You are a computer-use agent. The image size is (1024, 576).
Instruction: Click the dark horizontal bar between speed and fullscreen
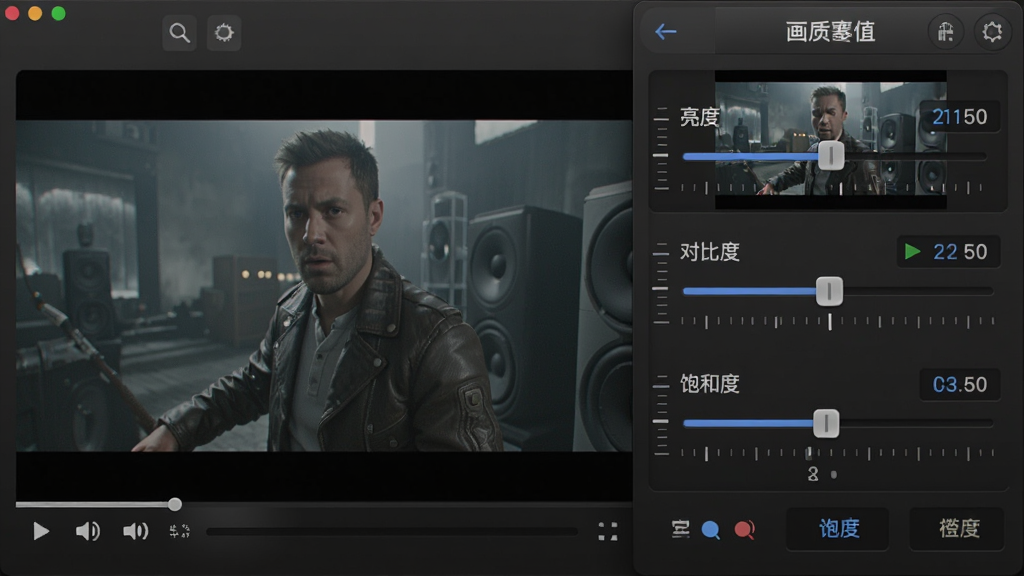392,532
